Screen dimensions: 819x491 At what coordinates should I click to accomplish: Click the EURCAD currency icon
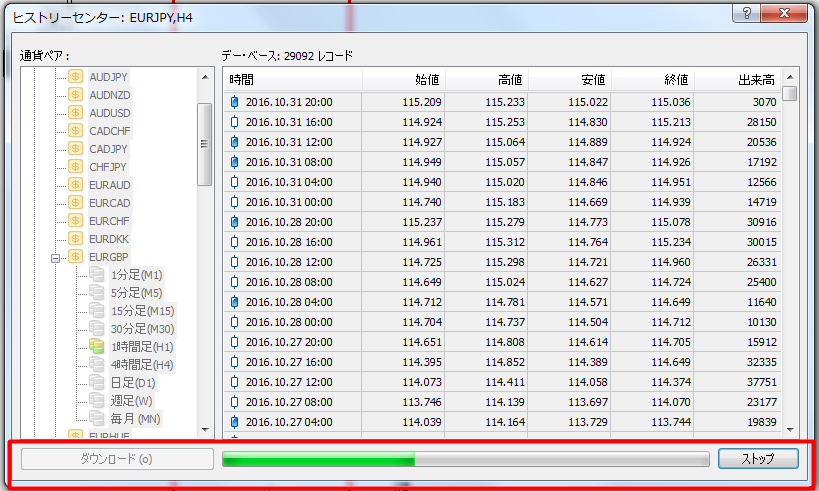click(x=76, y=203)
